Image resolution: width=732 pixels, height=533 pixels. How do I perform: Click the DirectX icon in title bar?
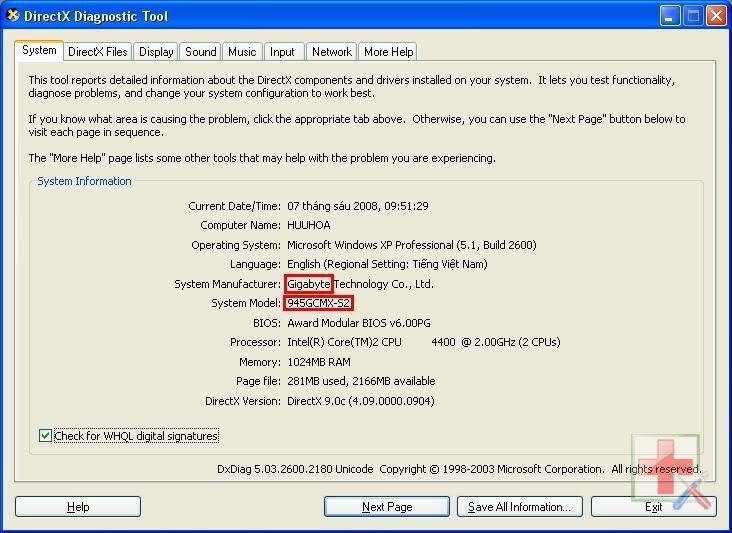13,16
